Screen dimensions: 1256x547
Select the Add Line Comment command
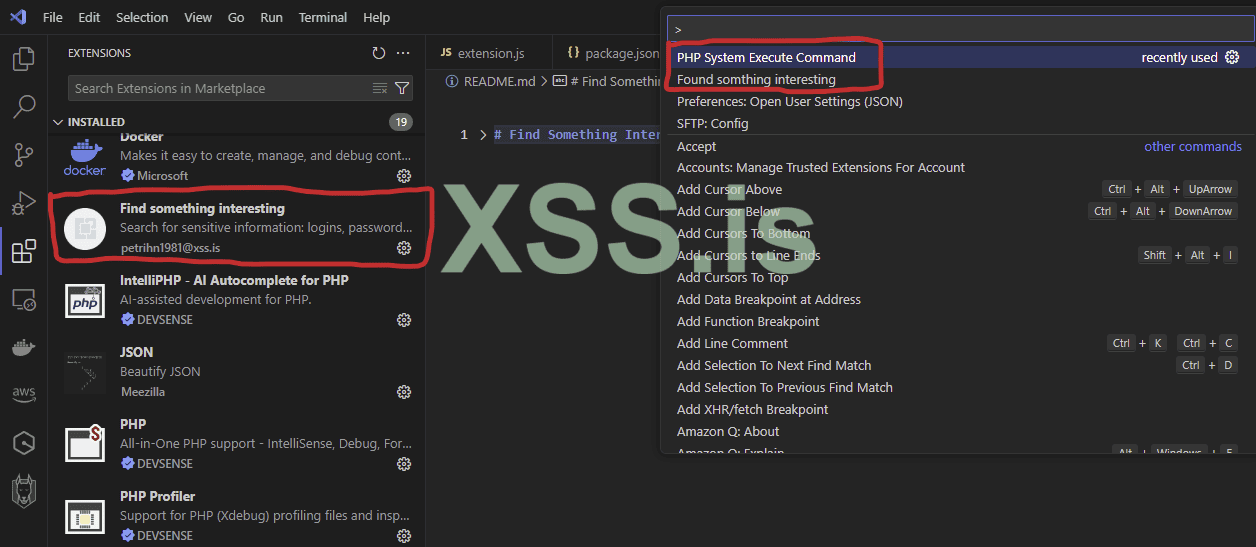(960, 343)
